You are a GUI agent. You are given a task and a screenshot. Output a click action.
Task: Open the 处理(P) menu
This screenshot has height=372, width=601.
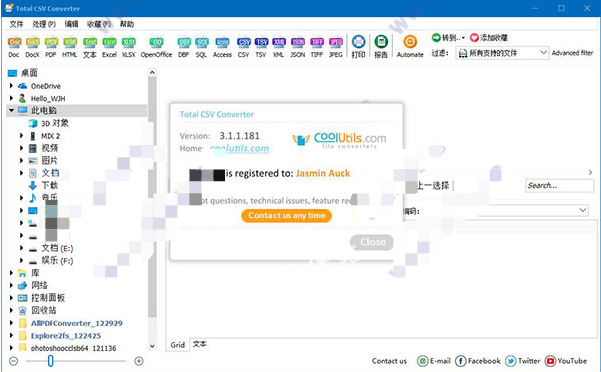pos(44,24)
